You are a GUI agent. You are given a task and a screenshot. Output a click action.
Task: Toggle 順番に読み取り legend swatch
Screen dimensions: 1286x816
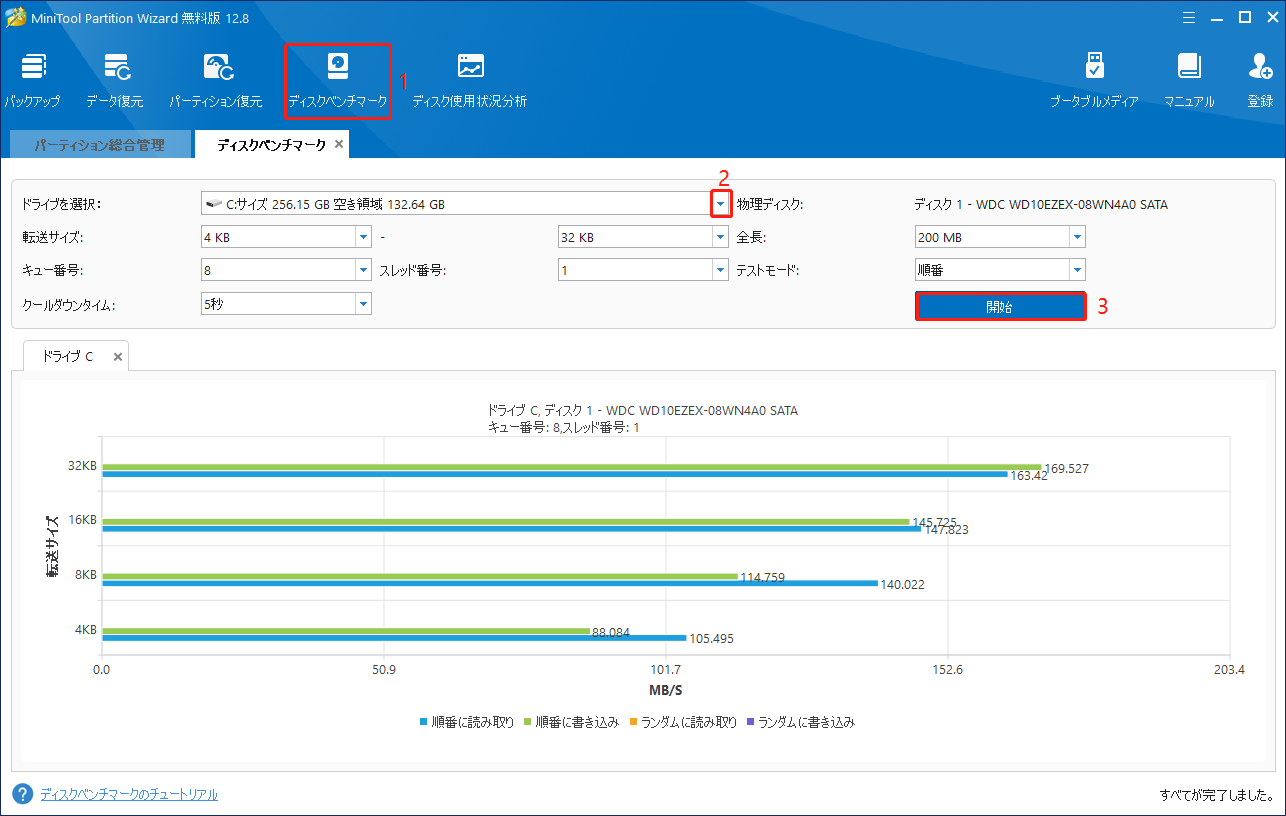click(x=424, y=721)
